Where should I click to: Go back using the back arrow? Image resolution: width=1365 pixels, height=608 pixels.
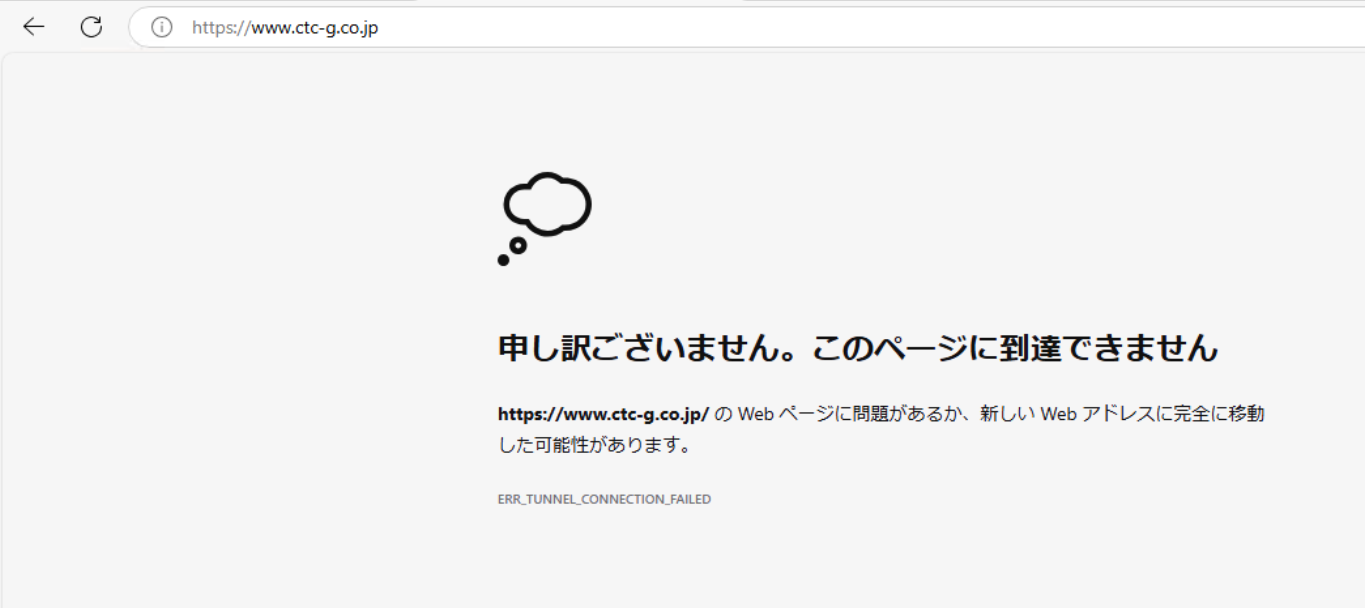click(x=34, y=27)
